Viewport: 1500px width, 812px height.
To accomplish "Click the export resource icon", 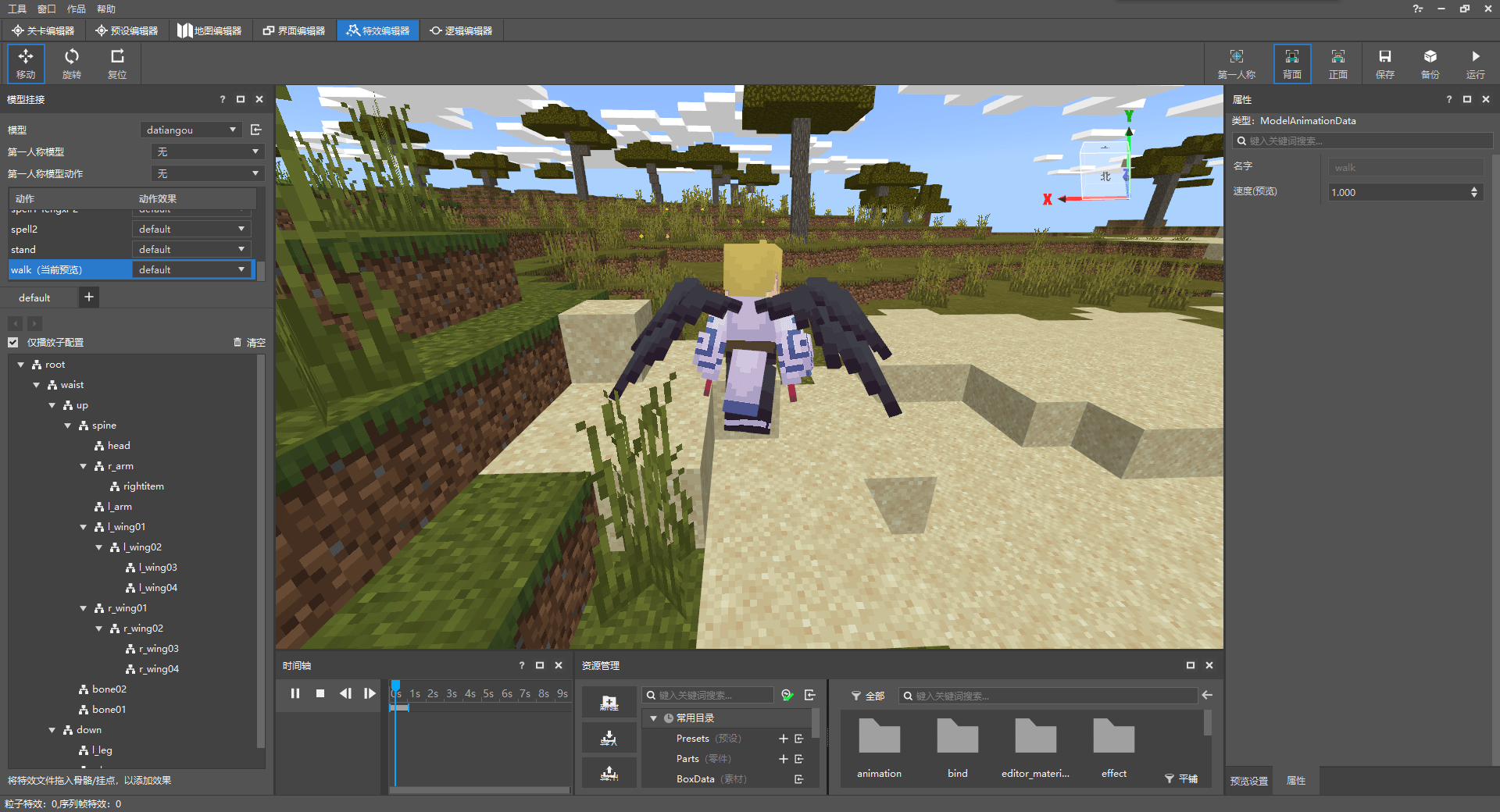I will click(609, 774).
